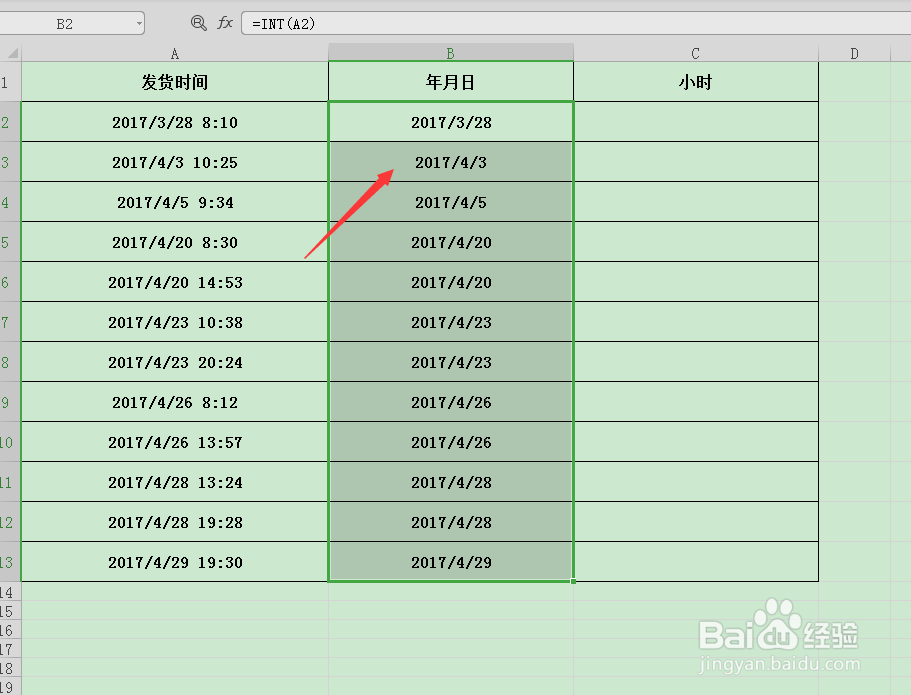Select cell B2 showing 2017/3/28
The height and width of the screenshot is (695, 911).
tap(450, 122)
